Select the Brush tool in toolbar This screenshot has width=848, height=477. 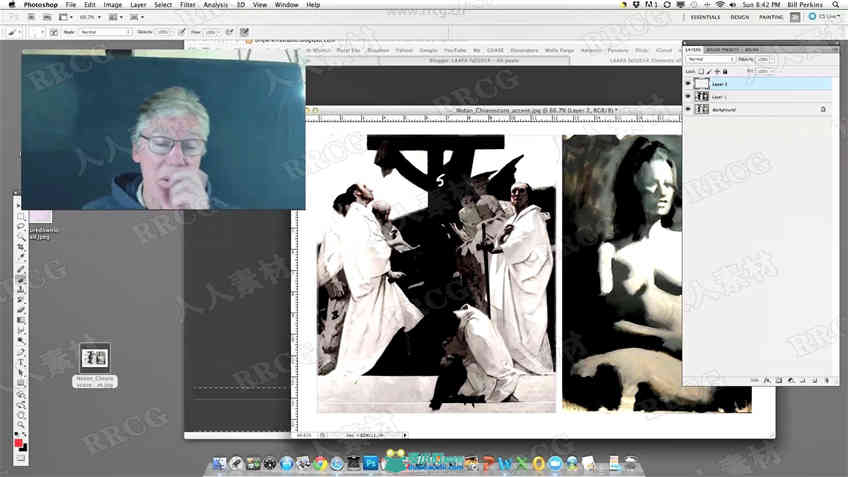coord(21,279)
